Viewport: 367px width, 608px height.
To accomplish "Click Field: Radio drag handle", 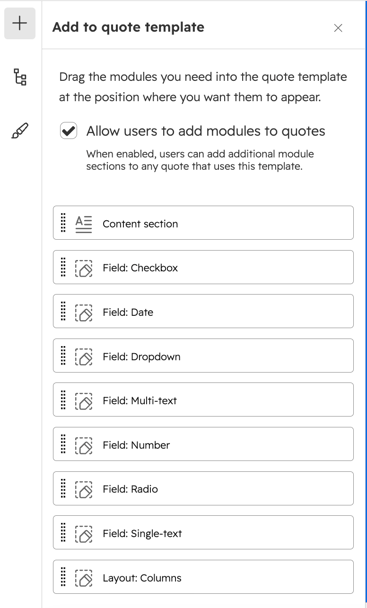I will pyautogui.click(x=63, y=488).
